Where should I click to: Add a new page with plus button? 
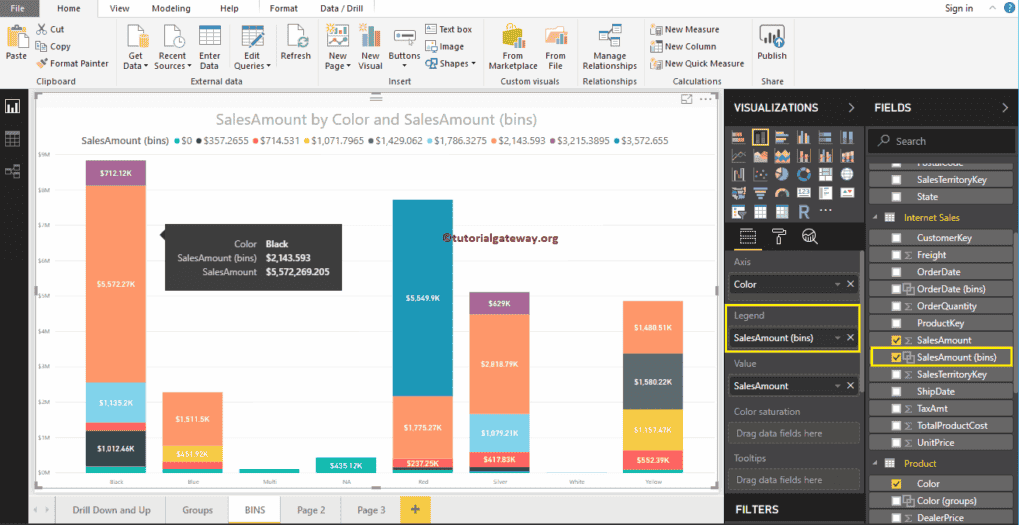pyautogui.click(x=415, y=510)
